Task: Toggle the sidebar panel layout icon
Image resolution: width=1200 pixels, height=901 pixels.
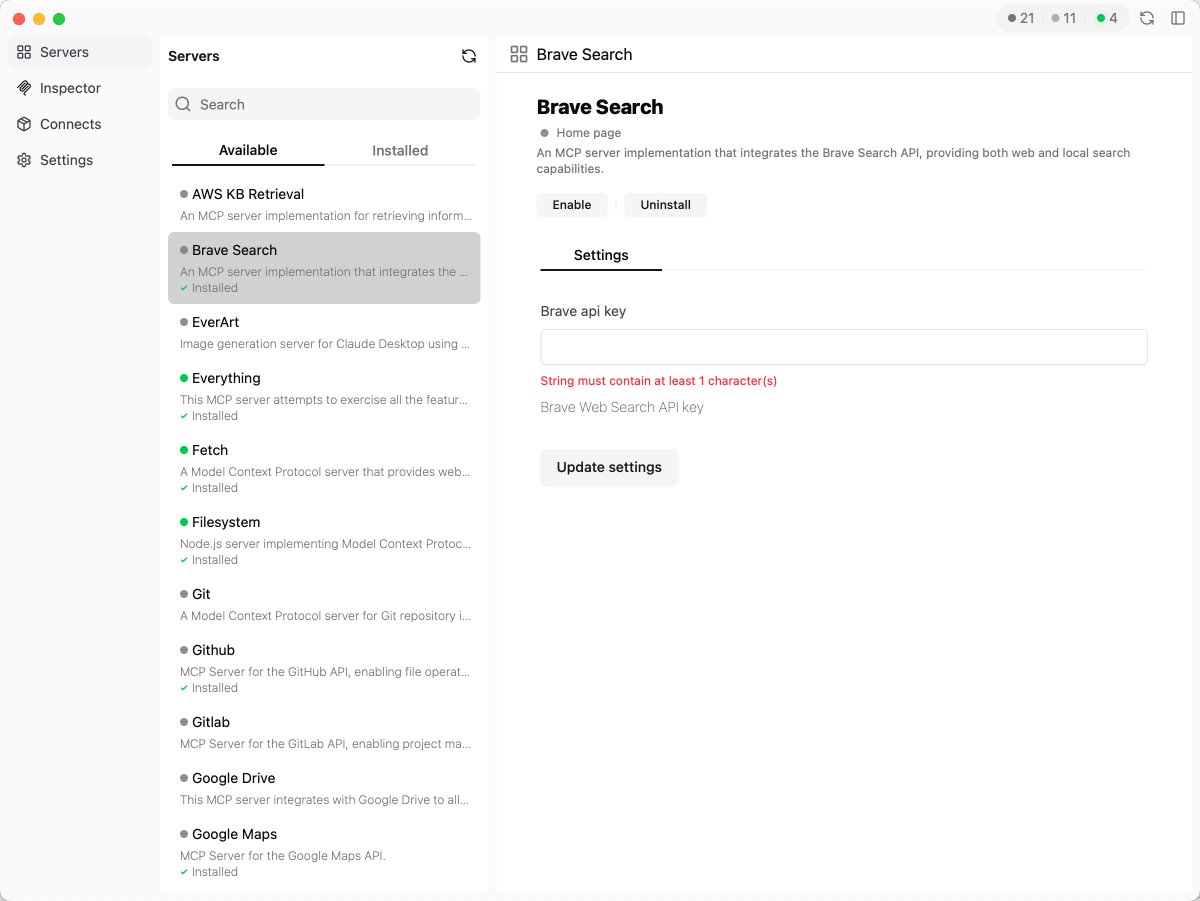Action: 1177,18
